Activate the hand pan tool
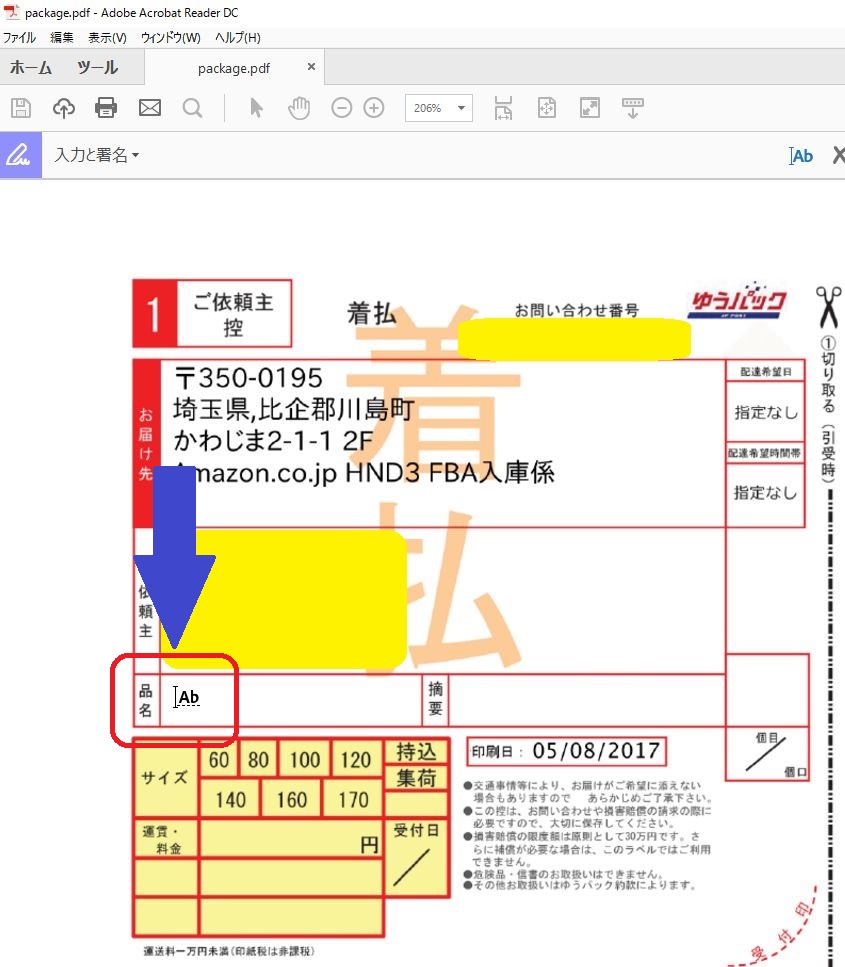The image size is (845, 967). click(x=299, y=108)
